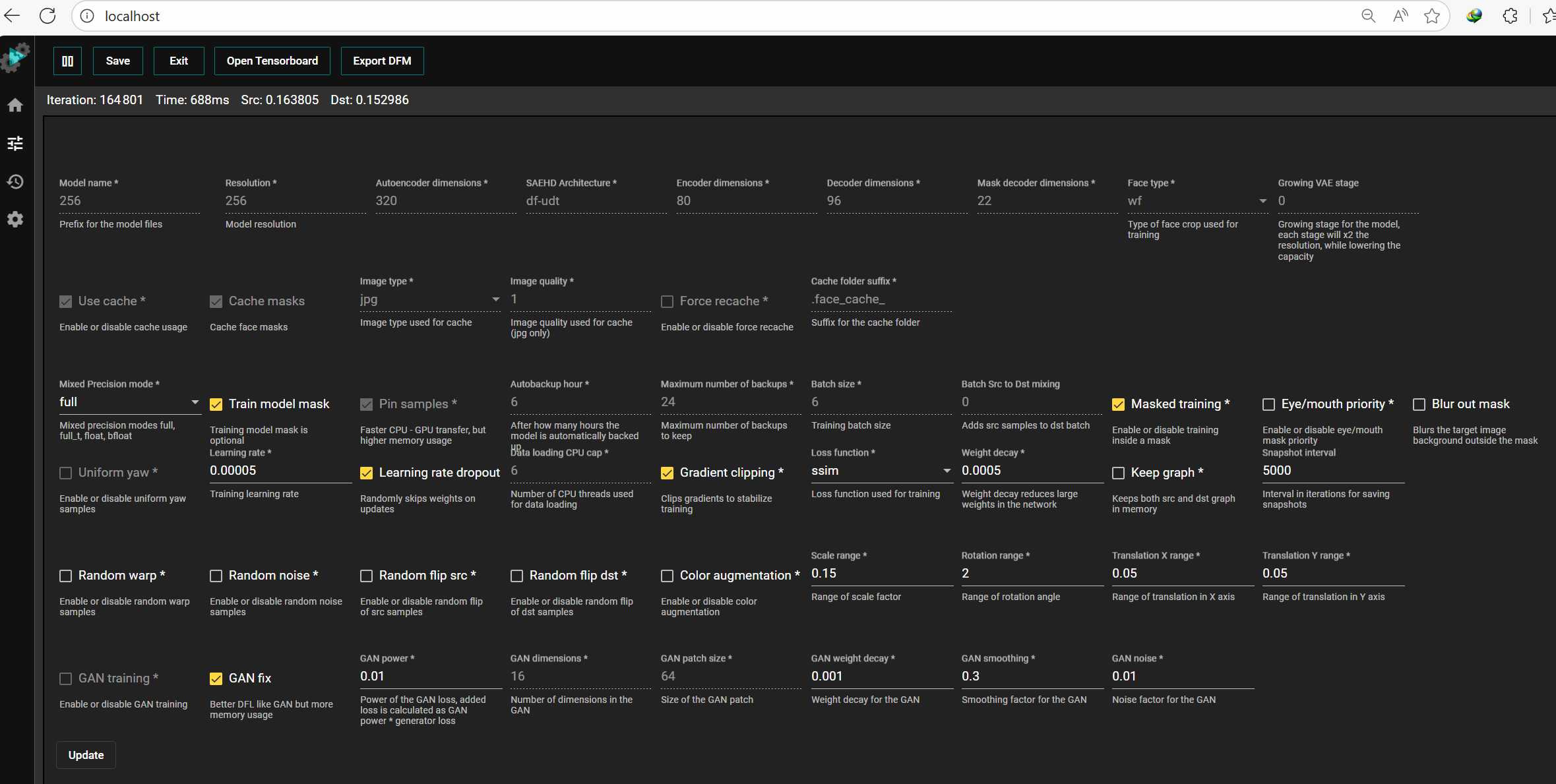Toggle the GAN fix checkbox
Screen dimensions: 1556x784
pos(216,678)
